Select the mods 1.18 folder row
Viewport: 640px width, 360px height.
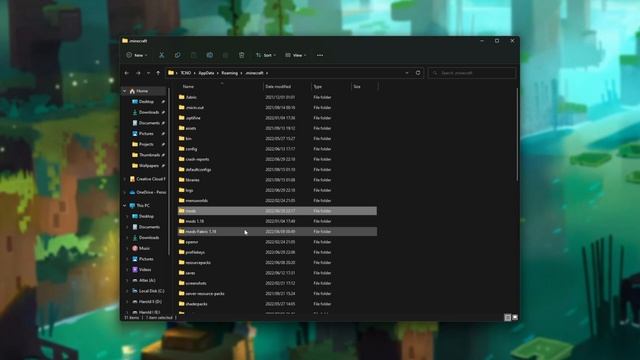pyautogui.click(x=277, y=221)
